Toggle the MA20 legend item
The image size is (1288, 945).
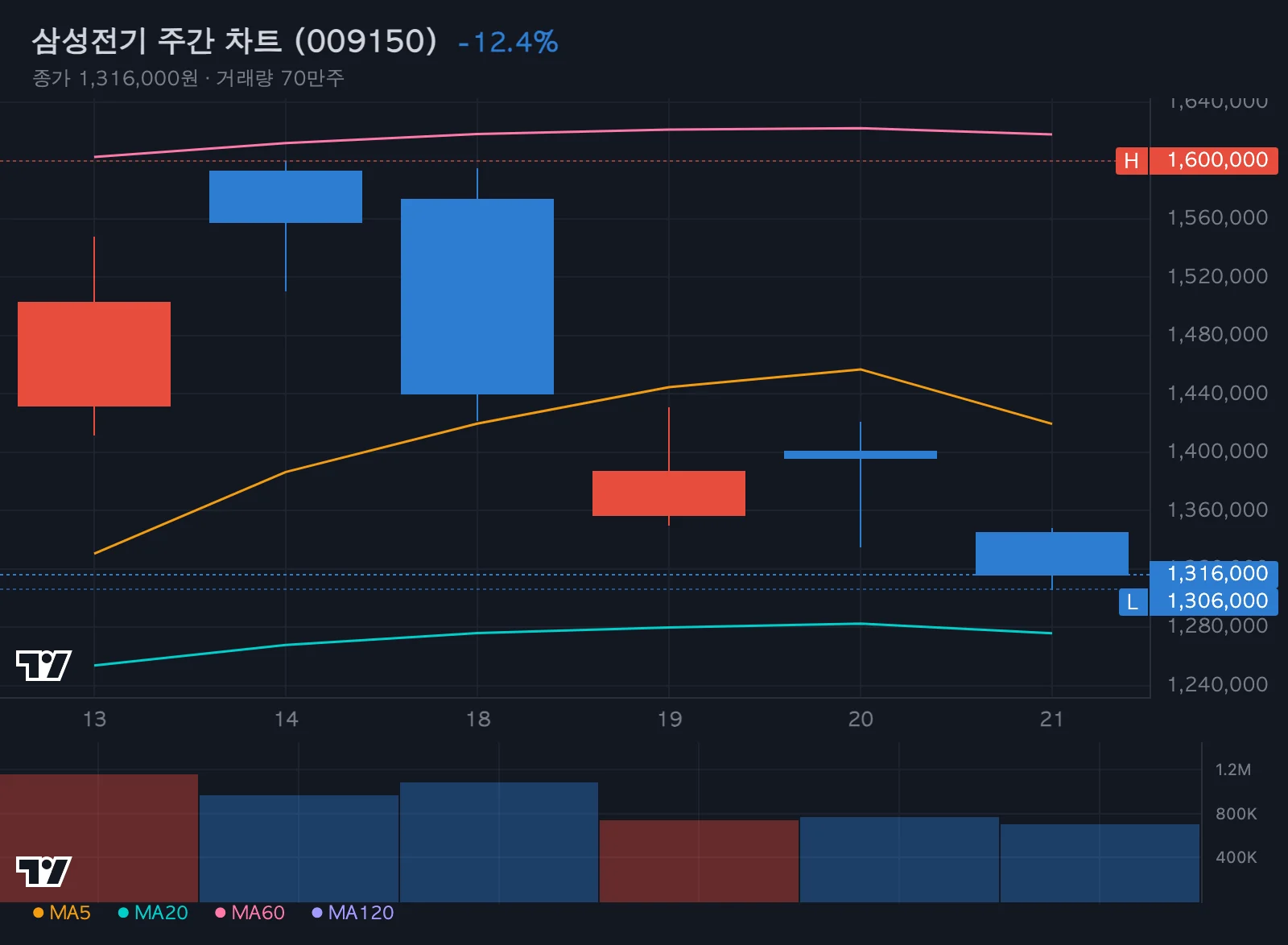(x=153, y=913)
